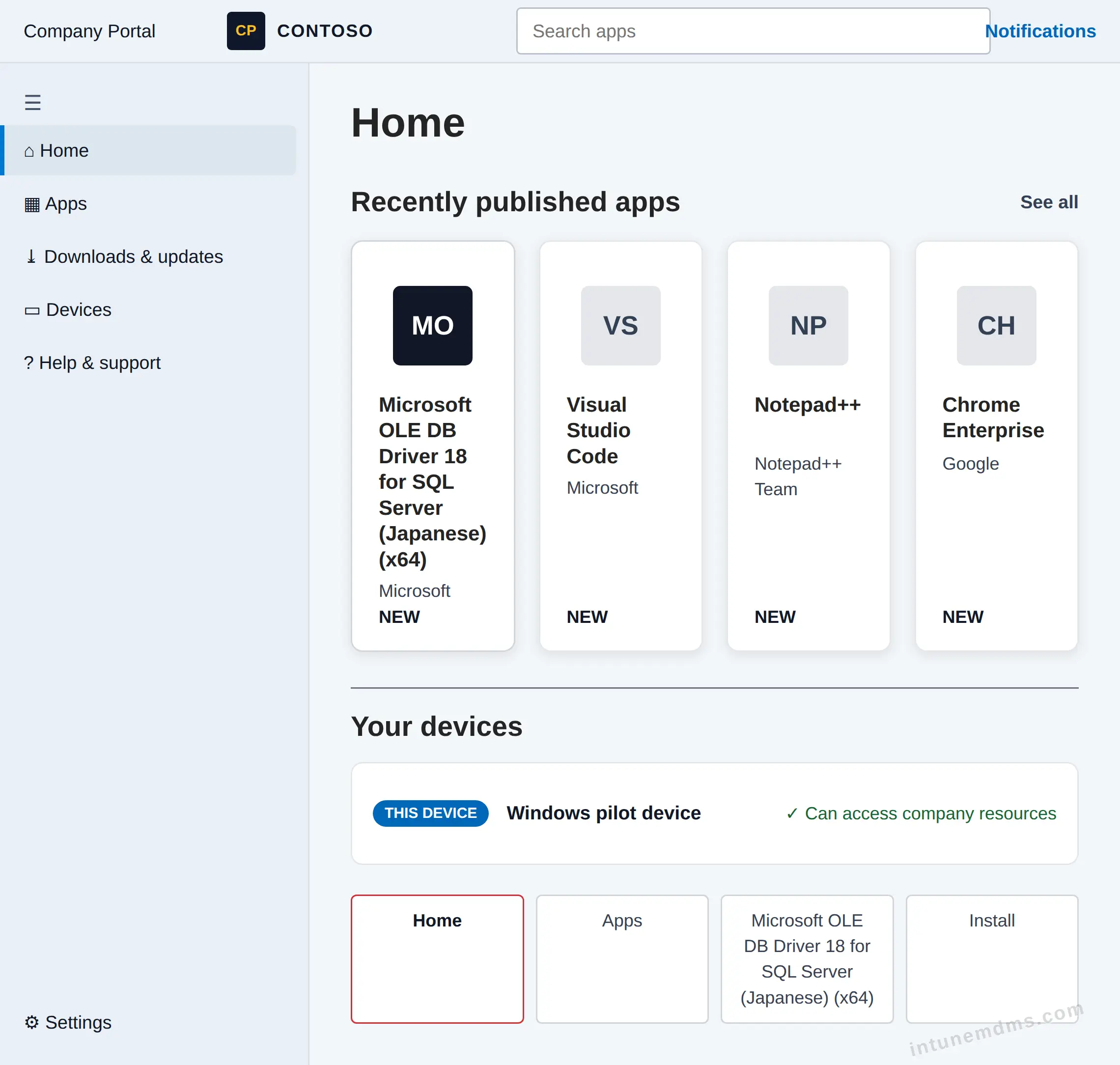Click Microsoft publisher under Visual Studio Code
Viewport: 1120px width, 1065px height.
click(x=602, y=488)
